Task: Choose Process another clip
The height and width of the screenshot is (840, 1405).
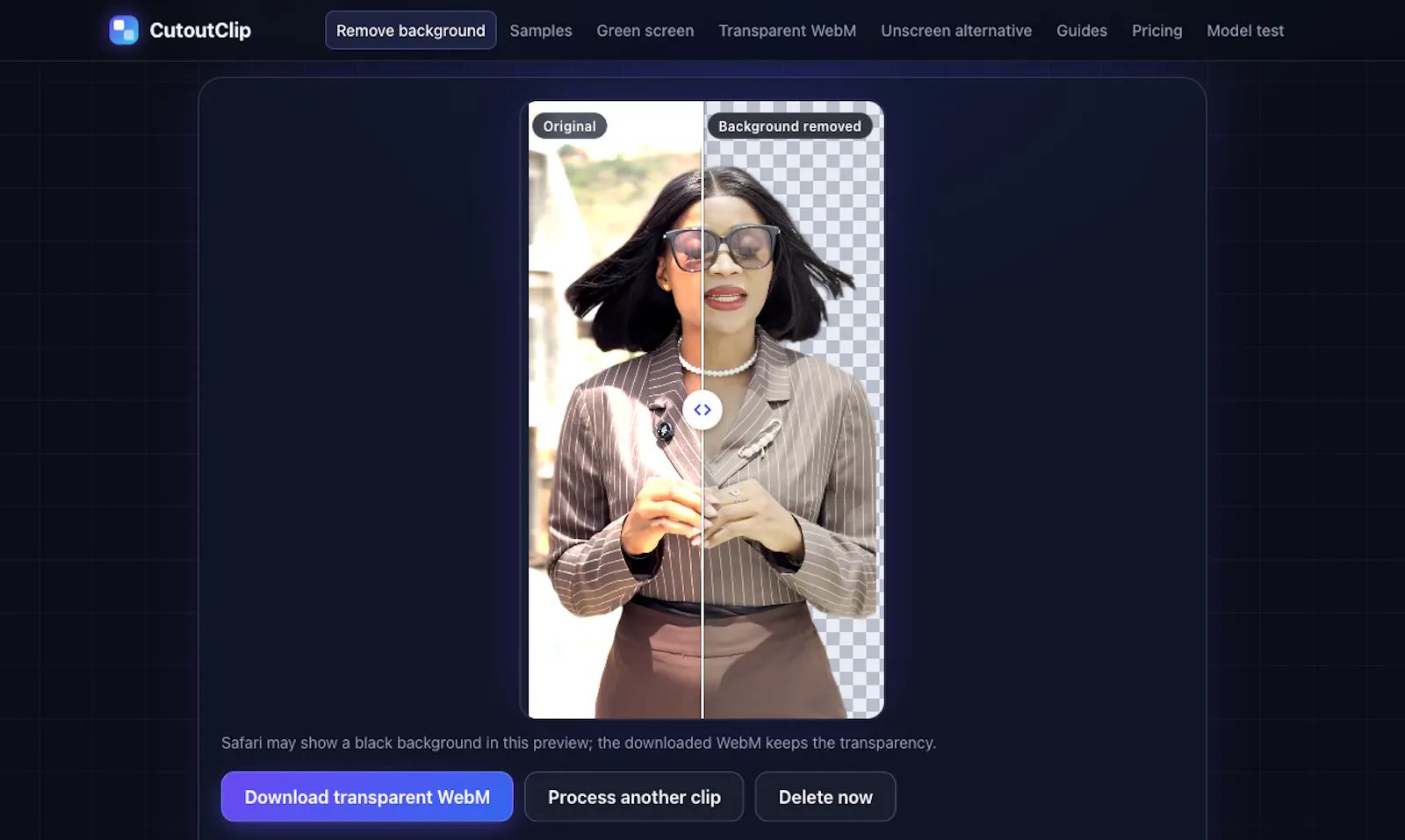Action: pyautogui.click(x=634, y=797)
